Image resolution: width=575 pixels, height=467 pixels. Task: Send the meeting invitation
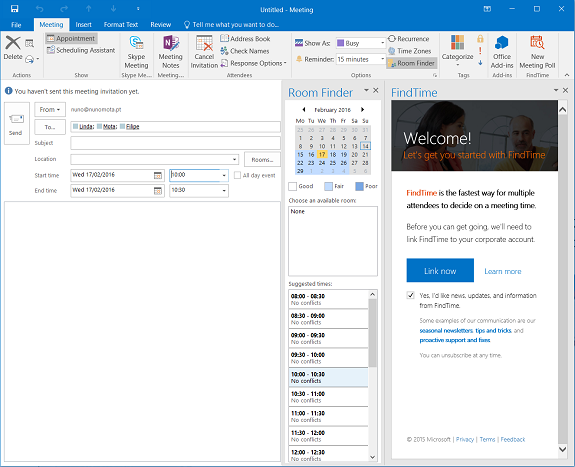click(x=17, y=124)
